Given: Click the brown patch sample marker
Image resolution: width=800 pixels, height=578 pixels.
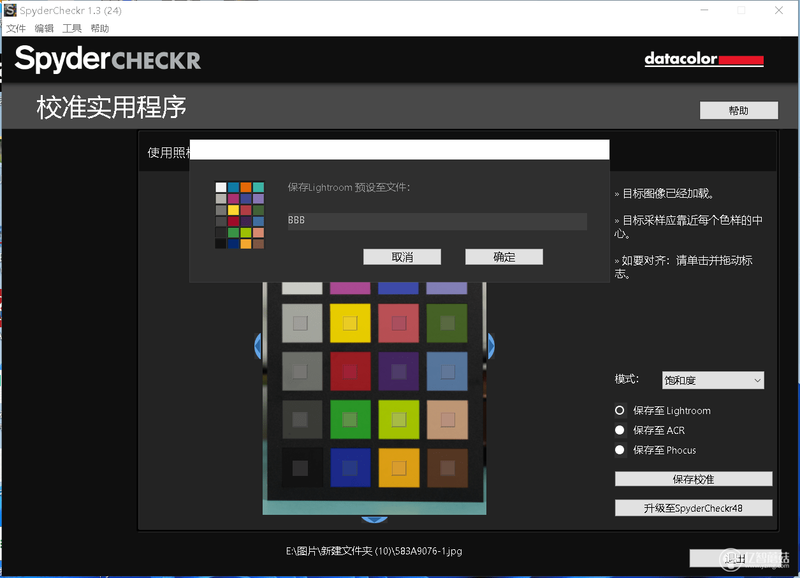Looking at the screenshot, I should (447, 468).
